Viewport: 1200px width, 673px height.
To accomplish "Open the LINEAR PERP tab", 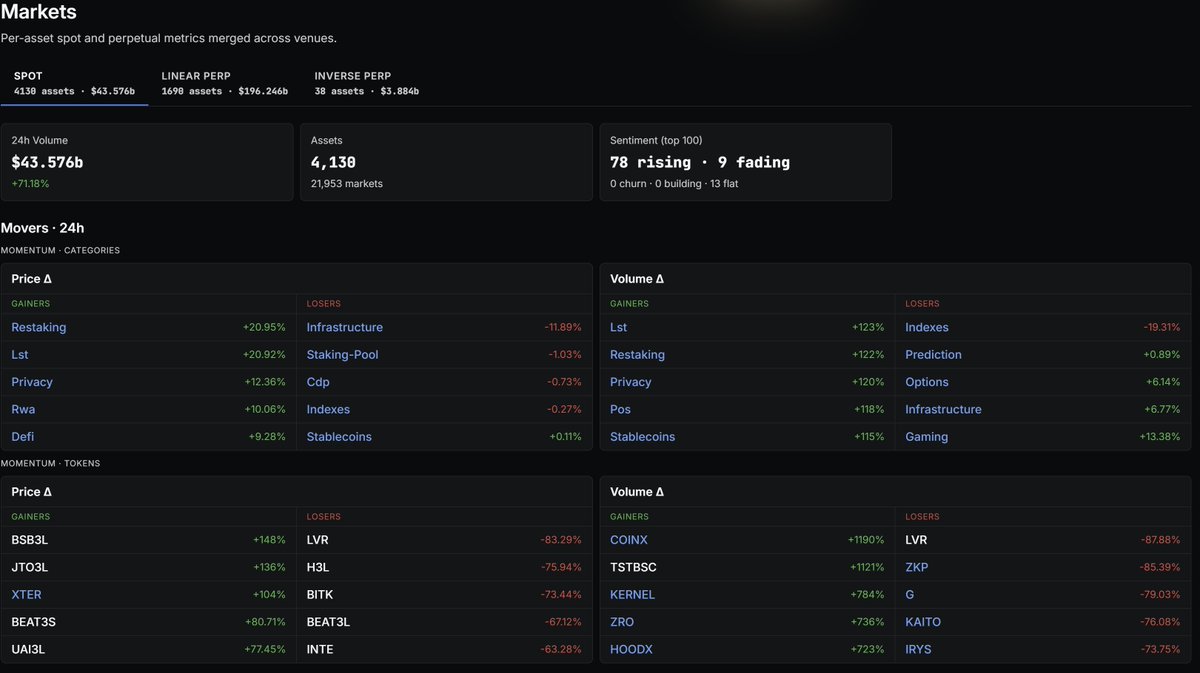I will (x=224, y=83).
